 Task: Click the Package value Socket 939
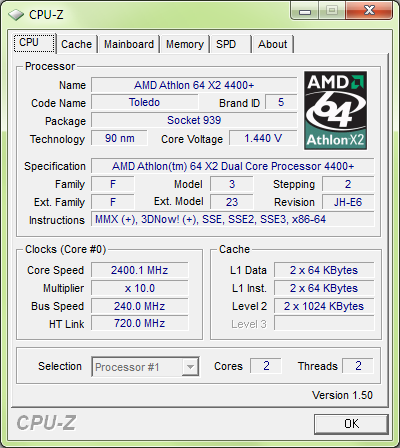point(194,120)
